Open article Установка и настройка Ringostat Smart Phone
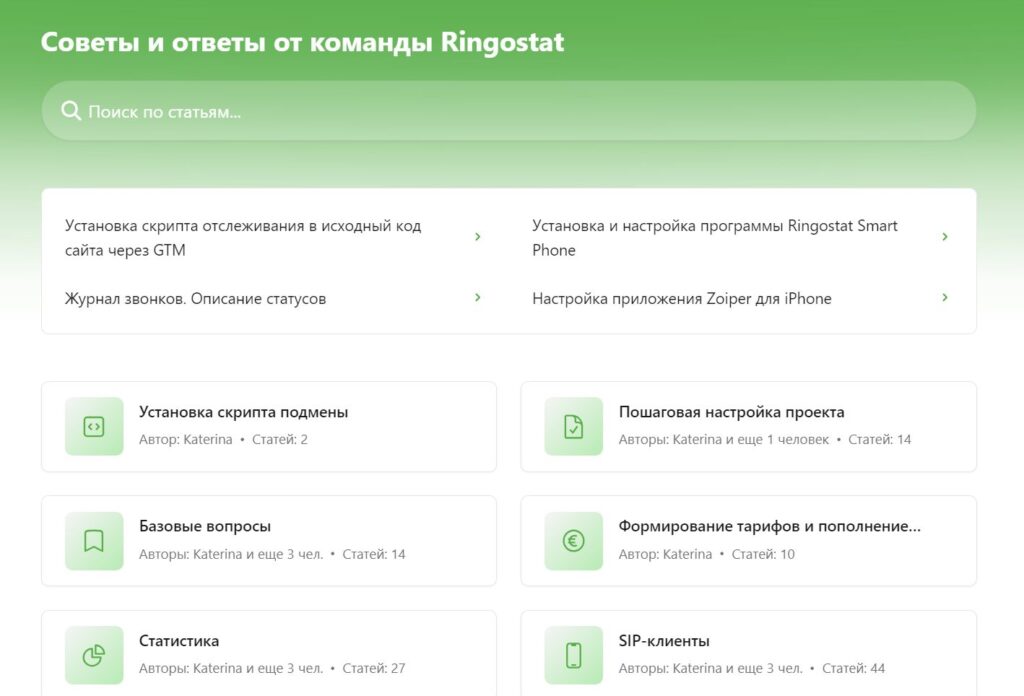Viewport: 1024px width, 696px height. (714, 238)
